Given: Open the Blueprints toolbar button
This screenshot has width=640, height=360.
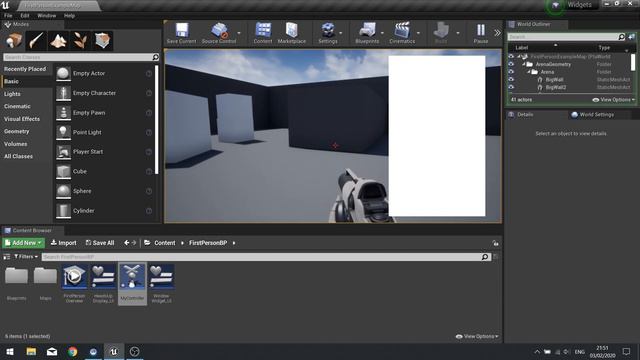Looking at the screenshot, I should click(367, 33).
